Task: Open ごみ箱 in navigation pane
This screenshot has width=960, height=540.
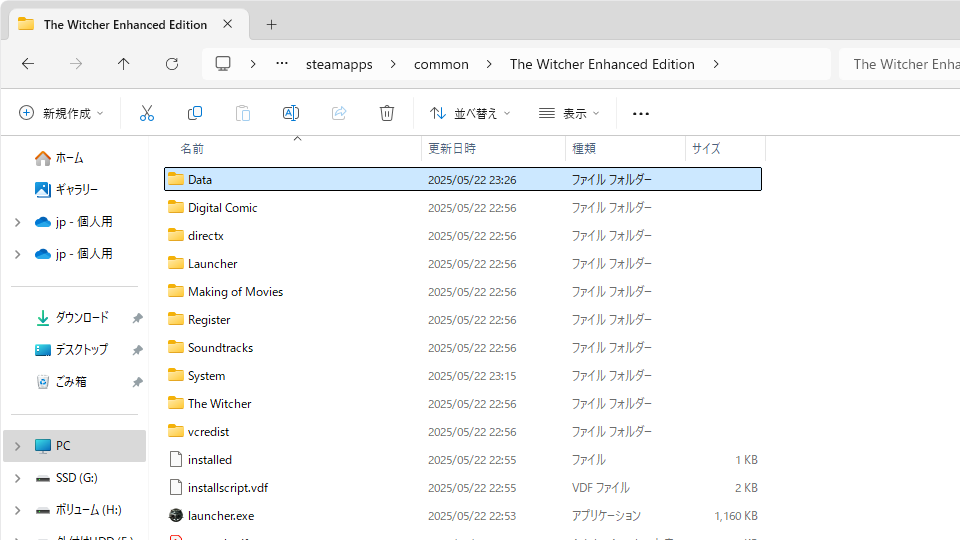Action: 61,382
